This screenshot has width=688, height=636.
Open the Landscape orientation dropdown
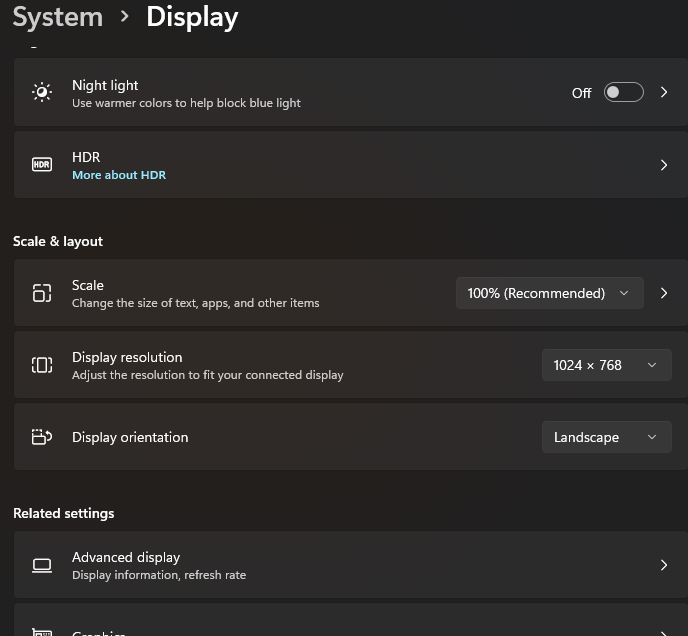pos(606,437)
